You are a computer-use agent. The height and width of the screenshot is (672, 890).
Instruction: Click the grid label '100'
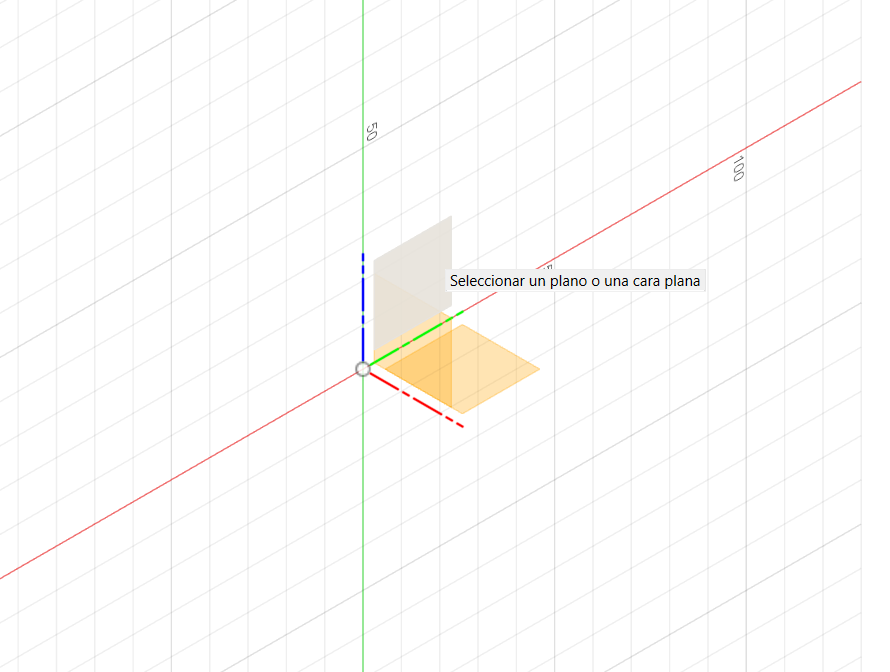(x=738, y=169)
